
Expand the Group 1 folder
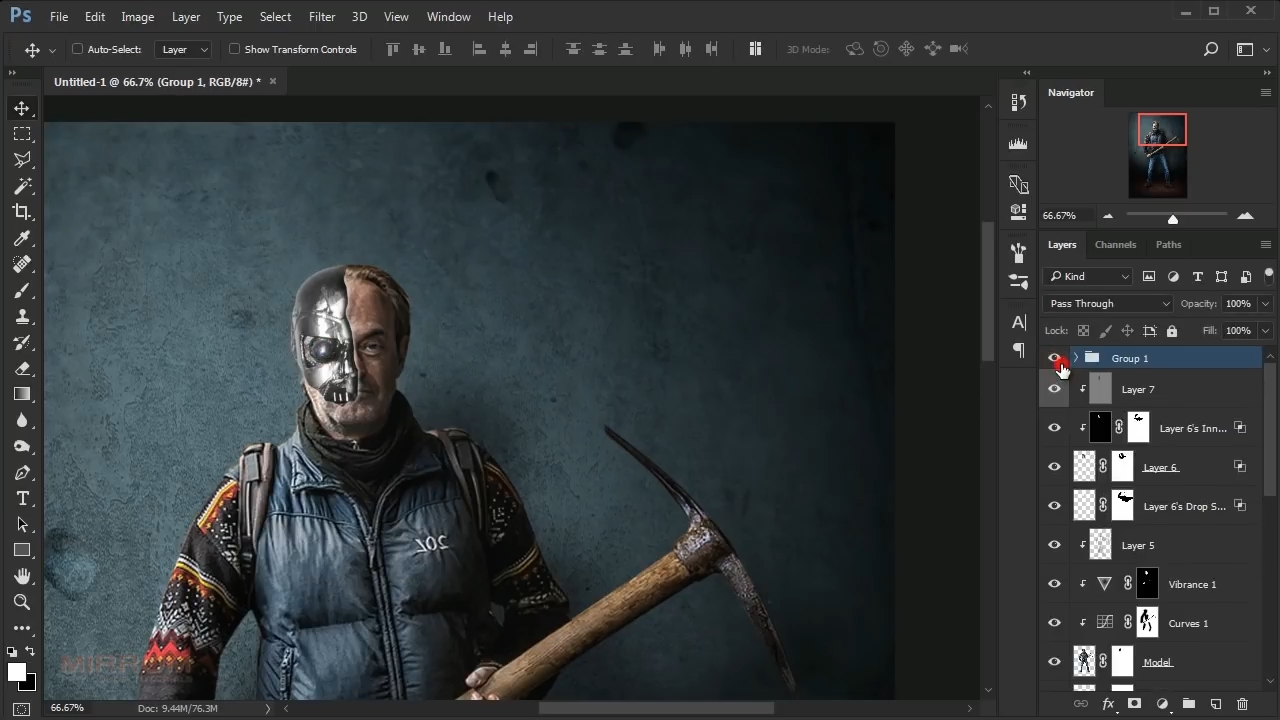[1076, 358]
